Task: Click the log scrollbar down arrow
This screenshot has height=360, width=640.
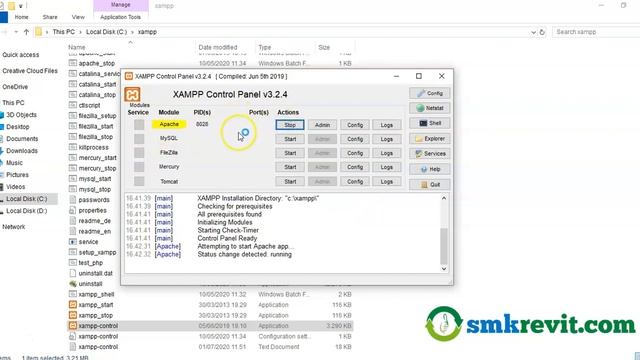Action: [444, 269]
